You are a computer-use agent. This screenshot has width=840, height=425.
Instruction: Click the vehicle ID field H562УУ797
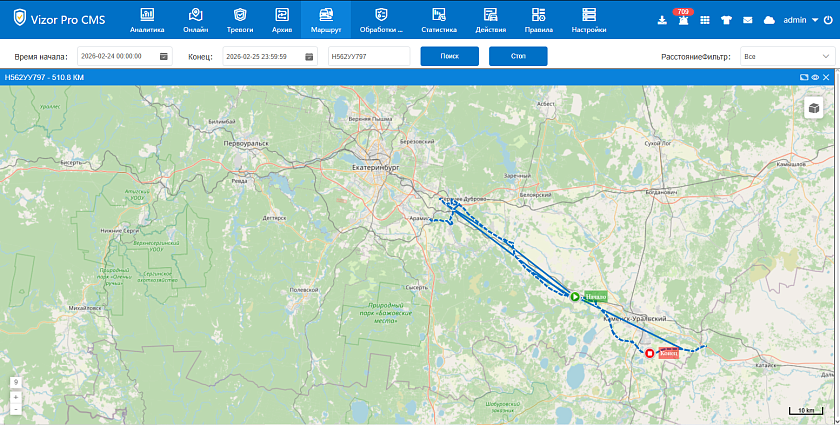coord(368,56)
